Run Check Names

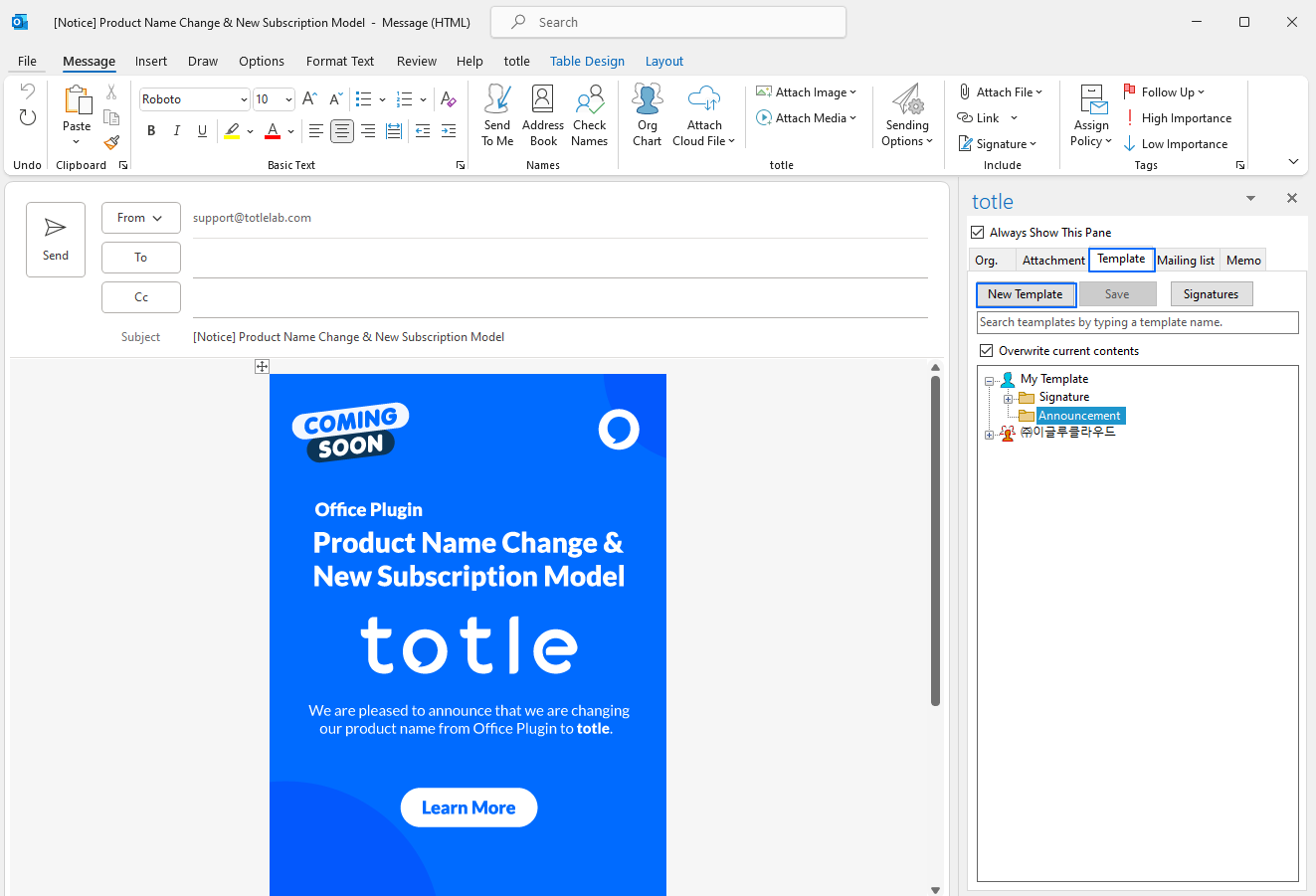coord(590,115)
